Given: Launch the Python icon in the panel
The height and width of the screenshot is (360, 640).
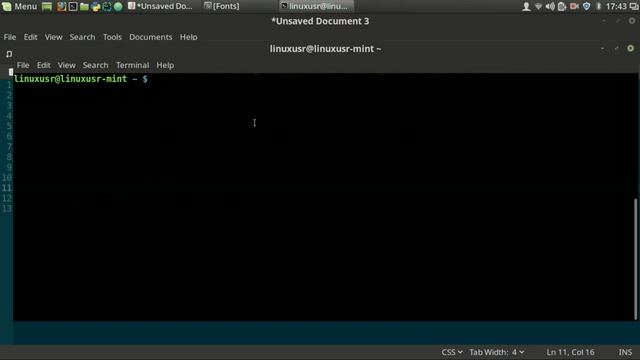Looking at the screenshot, I should click(96, 6).
